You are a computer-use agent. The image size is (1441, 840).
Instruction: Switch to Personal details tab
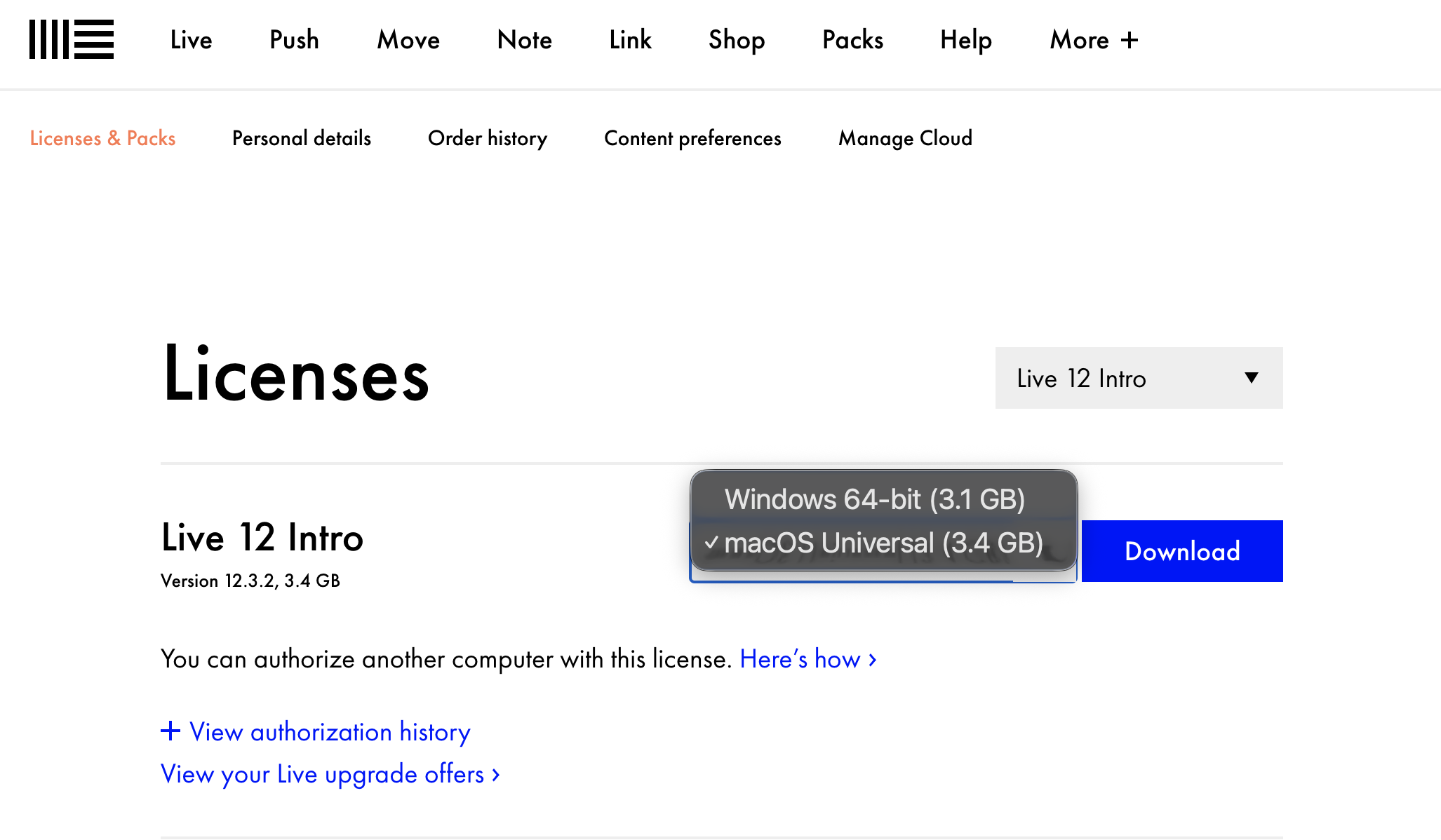click(302, 138)
